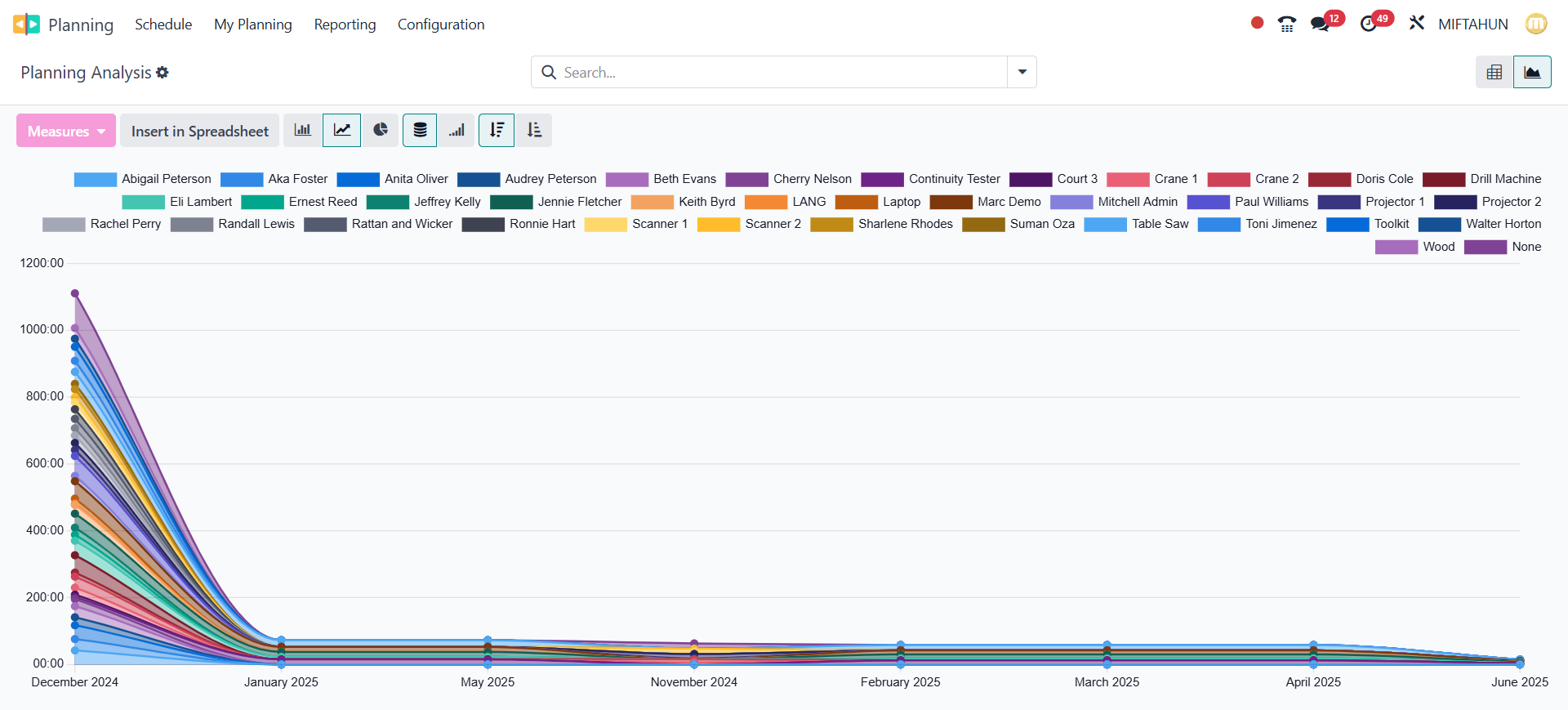Viewport: 1568px width, 710px height.
Task: Toggle Beth Evans legend entry
Action: coord(661,179)
